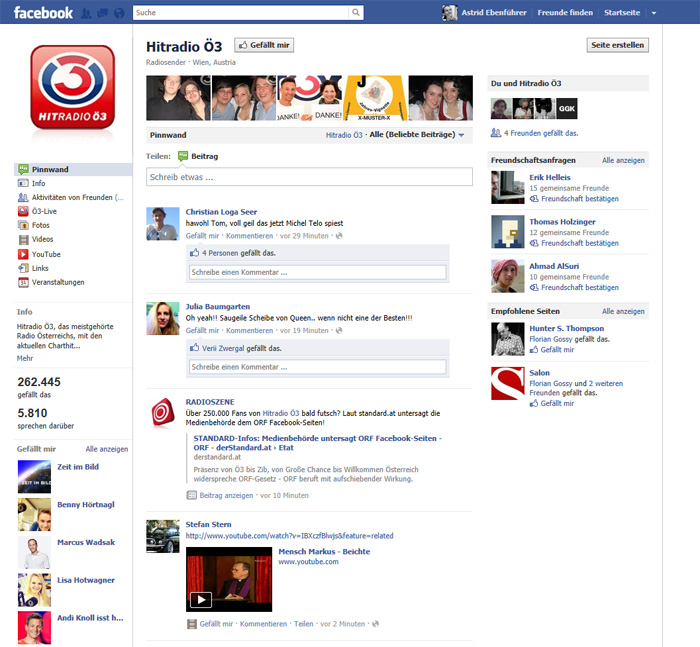
Task: Expand the Info text with Mehr
Action: tap(25, 358)
